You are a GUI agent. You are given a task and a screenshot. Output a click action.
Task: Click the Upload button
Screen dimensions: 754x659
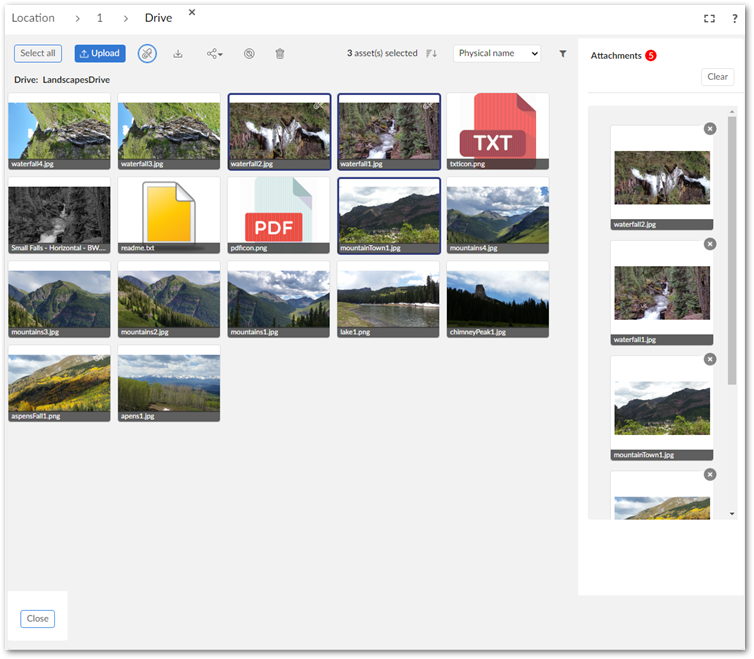point(100,54)
